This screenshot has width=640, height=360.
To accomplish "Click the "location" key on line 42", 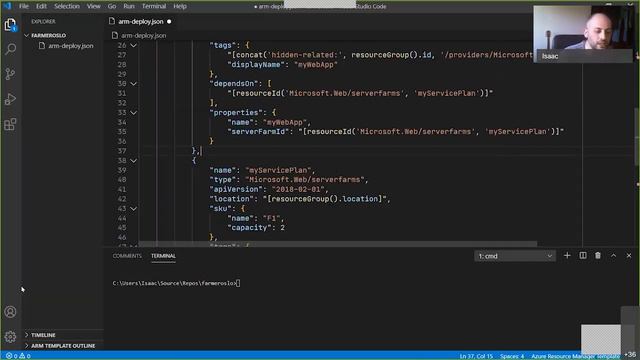I will (x=232, y=199).
